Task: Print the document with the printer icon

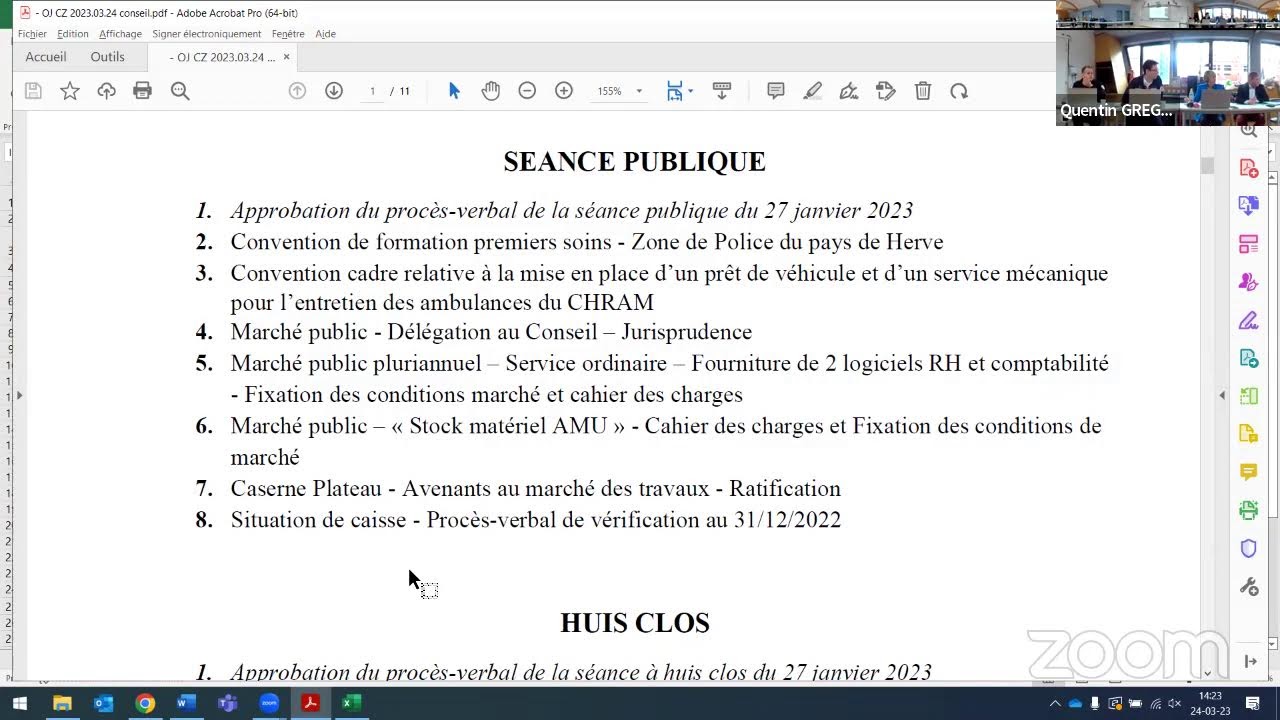Action: [x=142, y=91]
